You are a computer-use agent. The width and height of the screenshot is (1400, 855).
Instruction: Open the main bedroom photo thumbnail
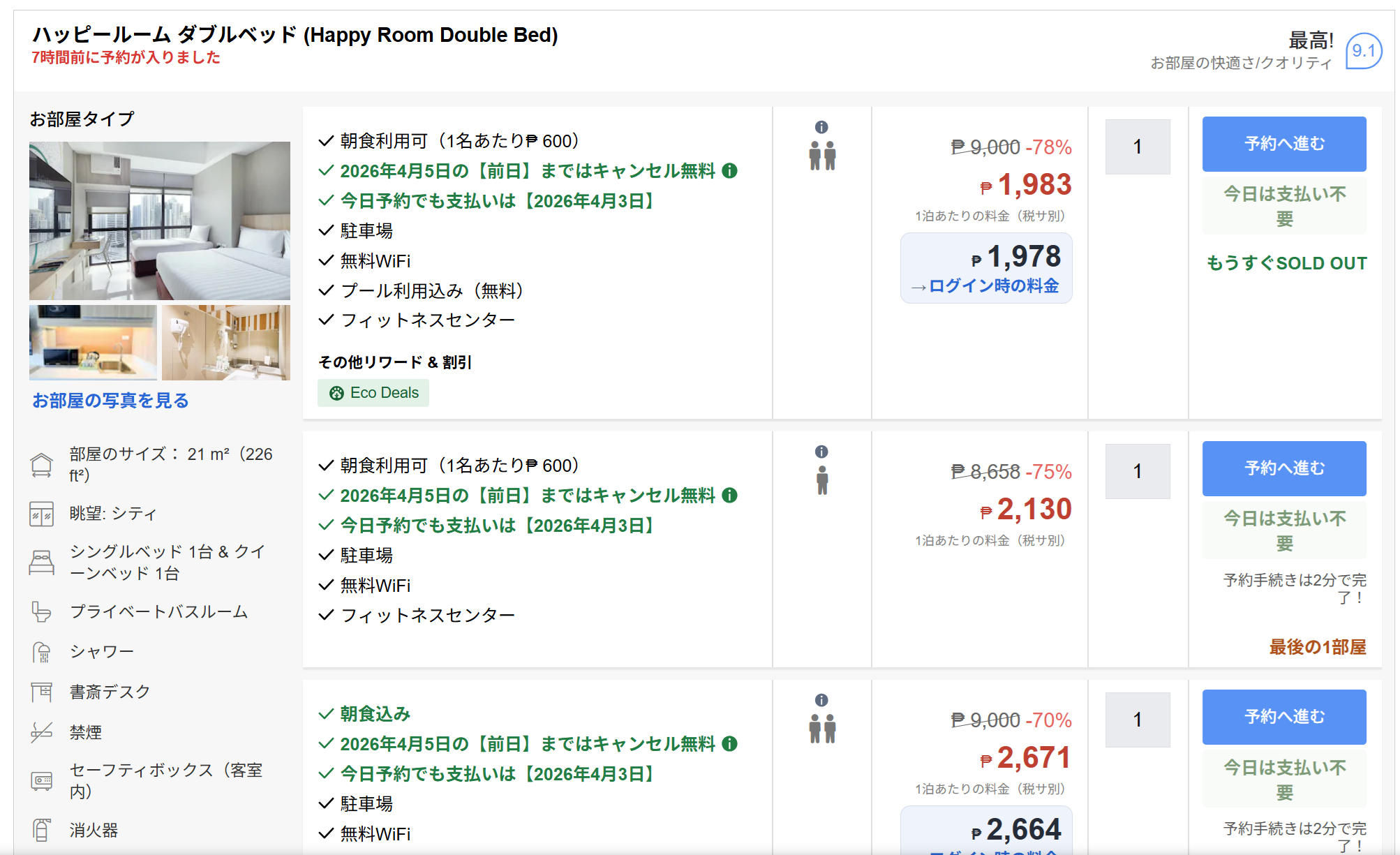tap(160, 221)
